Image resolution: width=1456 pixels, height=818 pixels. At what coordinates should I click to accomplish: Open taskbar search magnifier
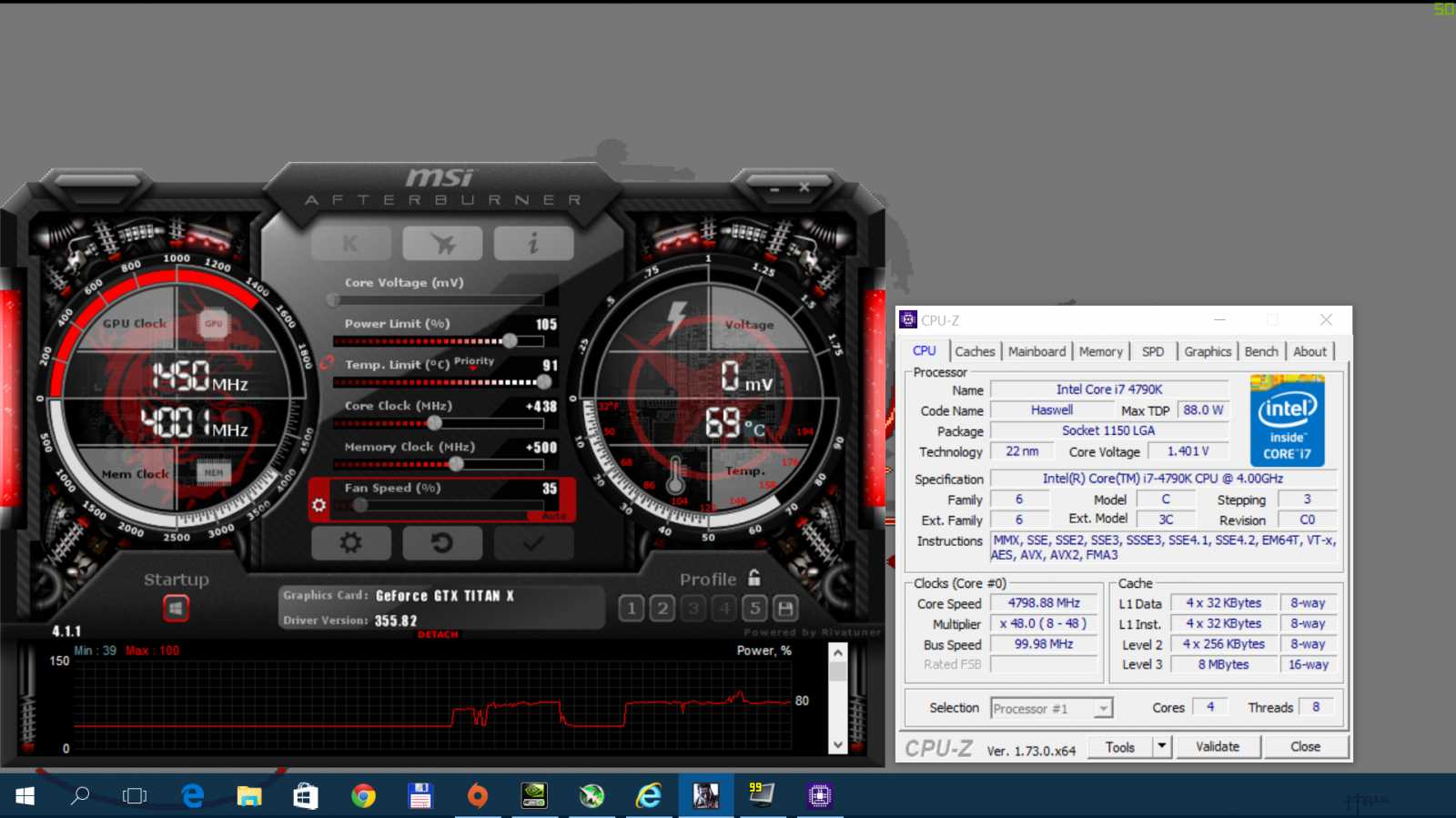pyautogui.click(x=80, y=796)
